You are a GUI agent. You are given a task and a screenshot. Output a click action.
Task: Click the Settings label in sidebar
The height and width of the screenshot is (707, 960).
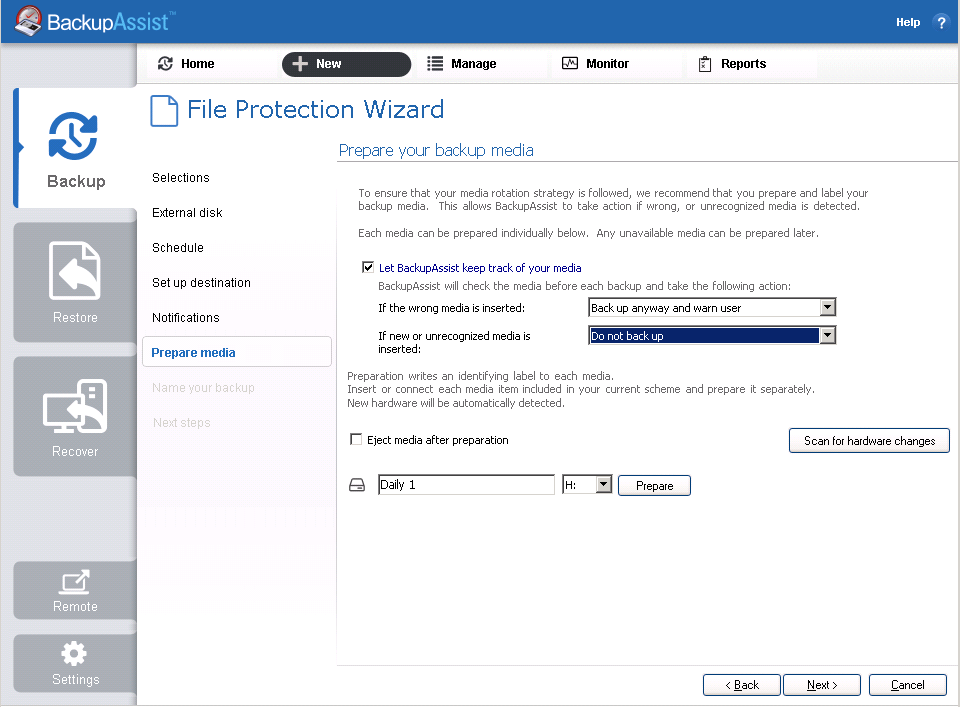click(x=75, y=679)
